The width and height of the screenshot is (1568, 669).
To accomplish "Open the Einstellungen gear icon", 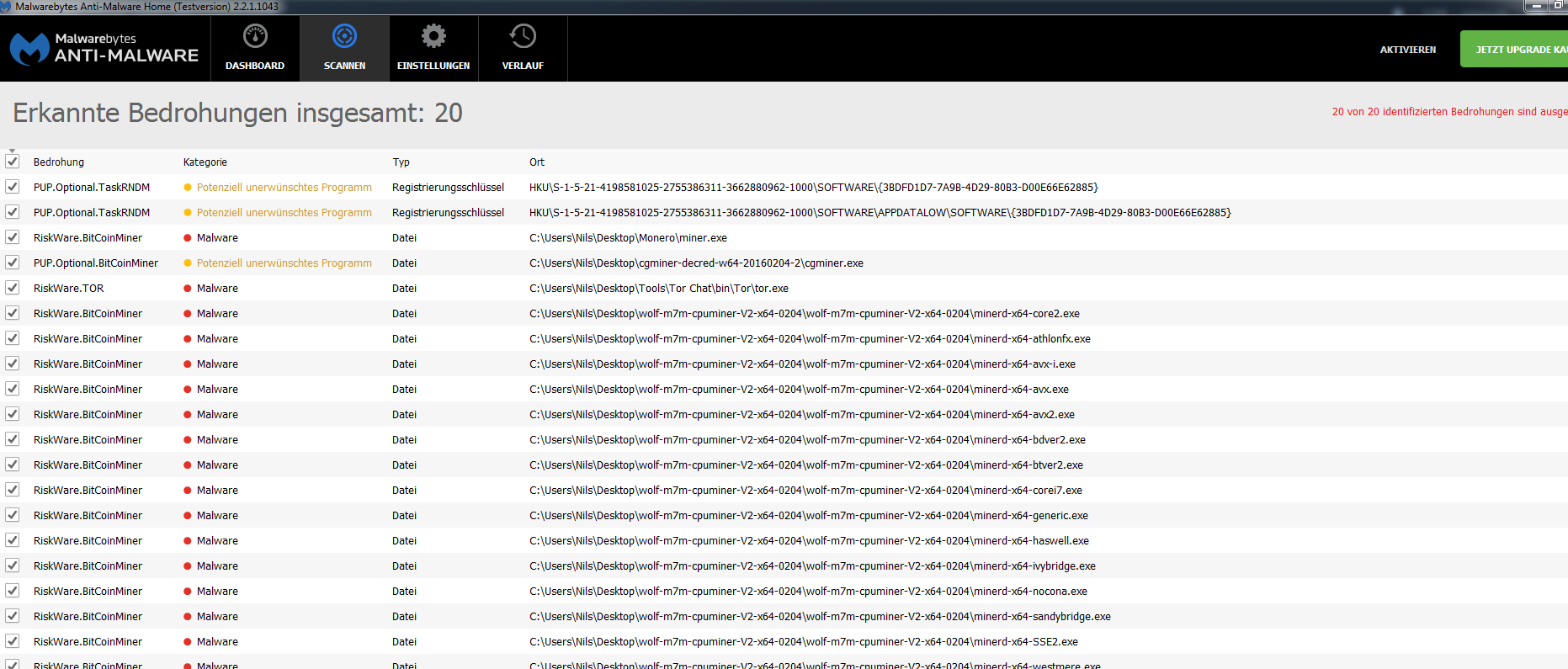I will point(433,36).
